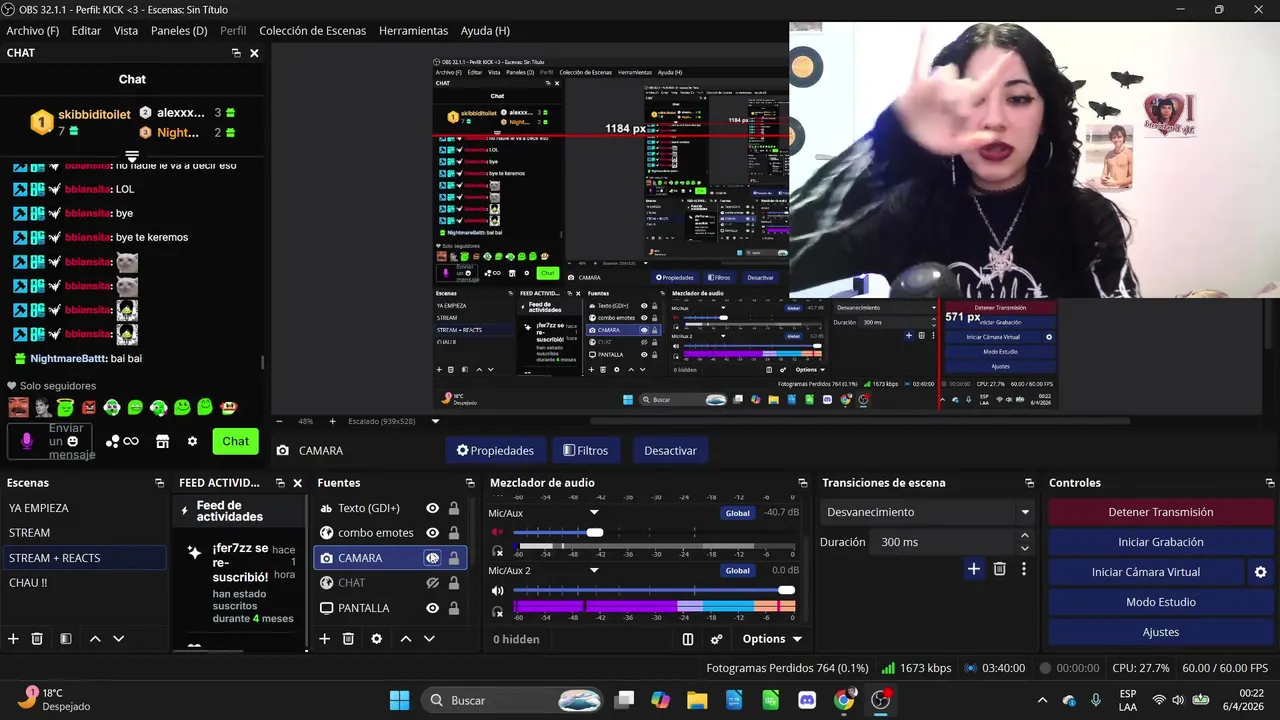
Task: Open the Herramientas menu
Action: click(x=414, y=31)
